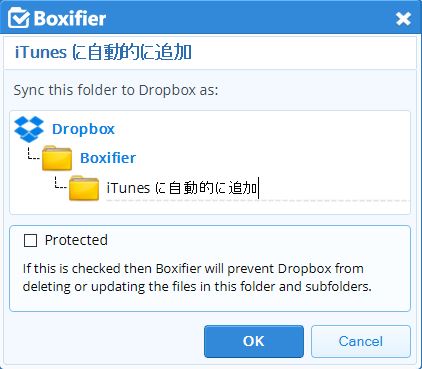Click the tree connector before Boxifier folder
Screen dimensions: 422x369
(33, 154)
